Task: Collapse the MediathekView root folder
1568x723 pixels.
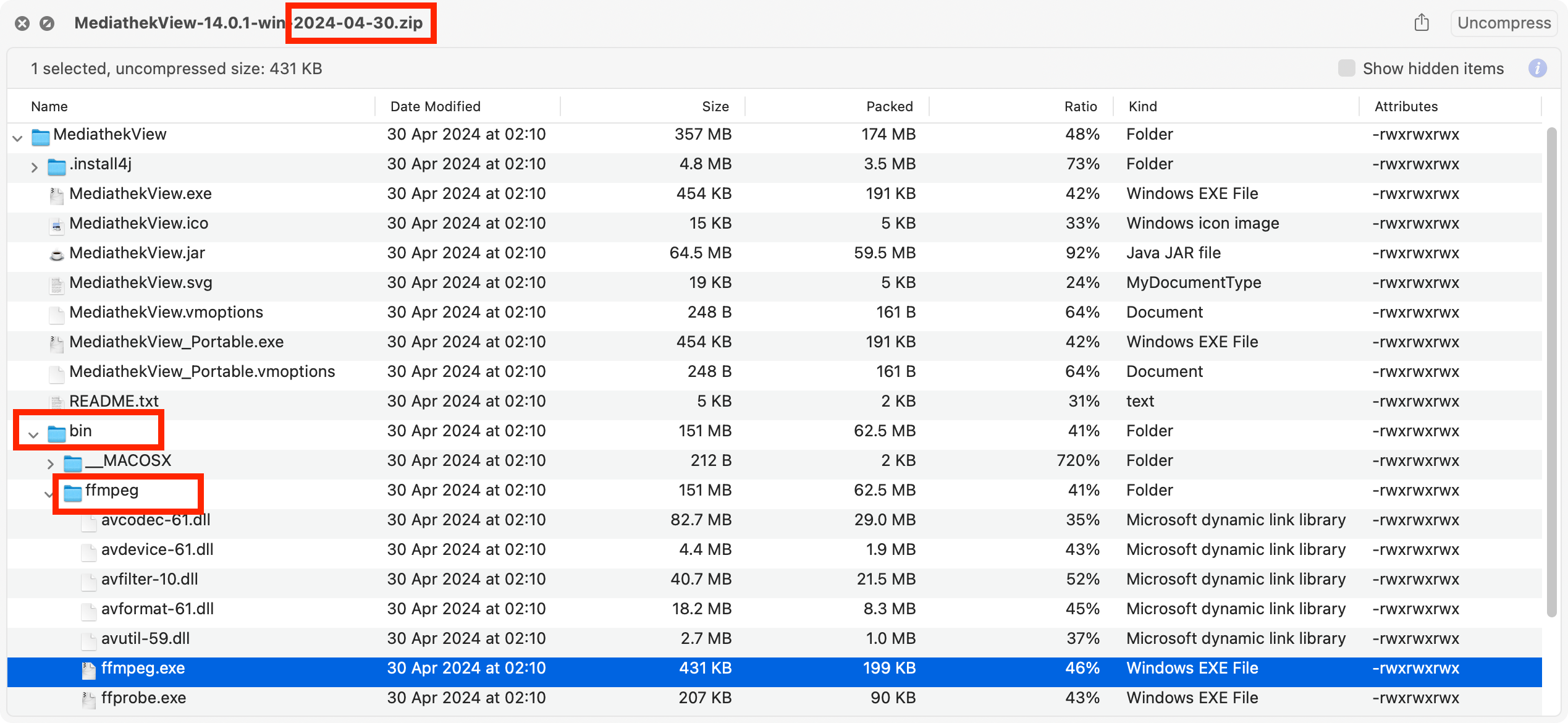Action: 17,137
